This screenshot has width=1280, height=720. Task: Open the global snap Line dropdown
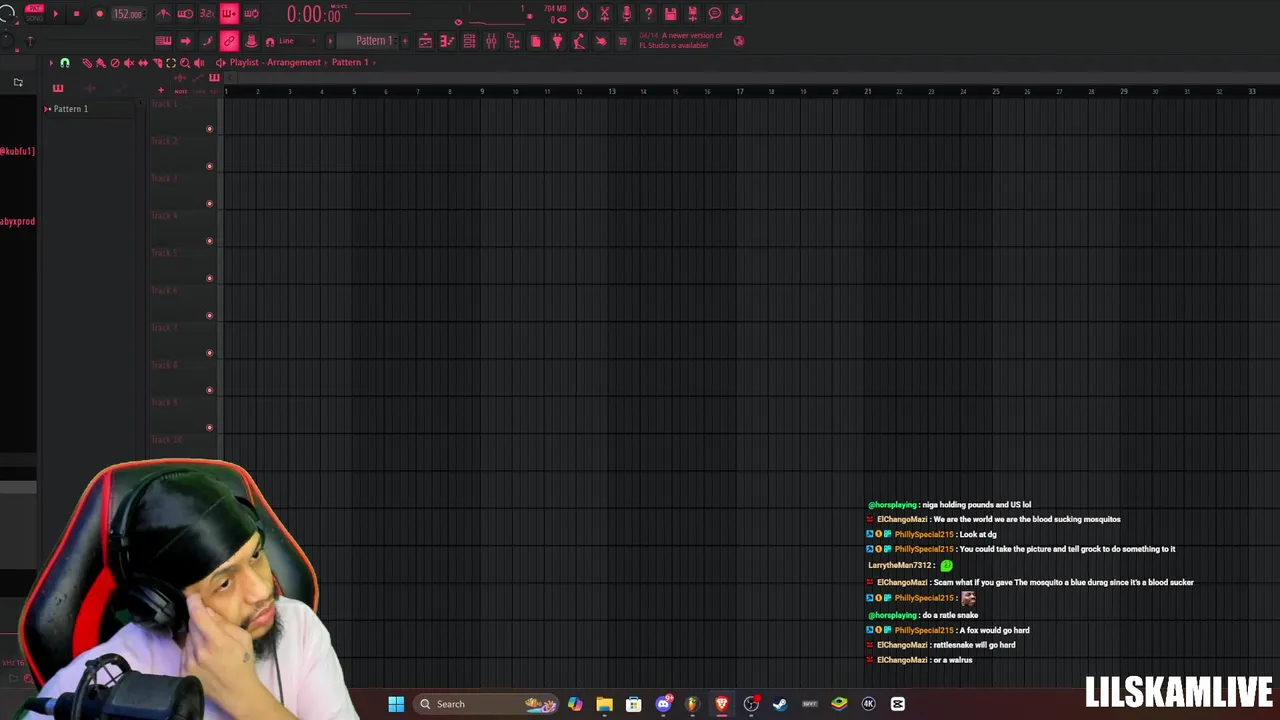click(x=297, y=41)
